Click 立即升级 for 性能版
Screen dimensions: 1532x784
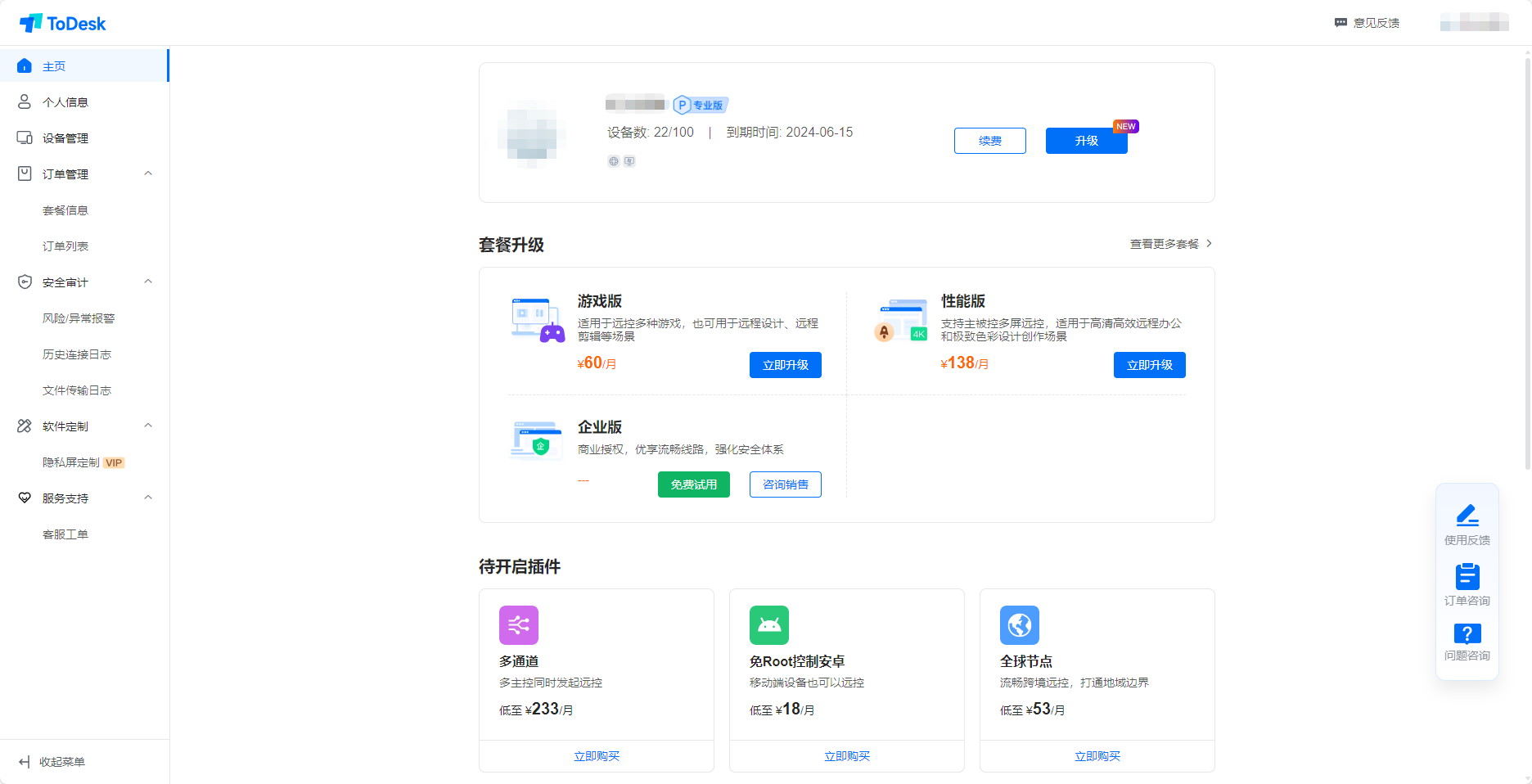coord(1150,365)
